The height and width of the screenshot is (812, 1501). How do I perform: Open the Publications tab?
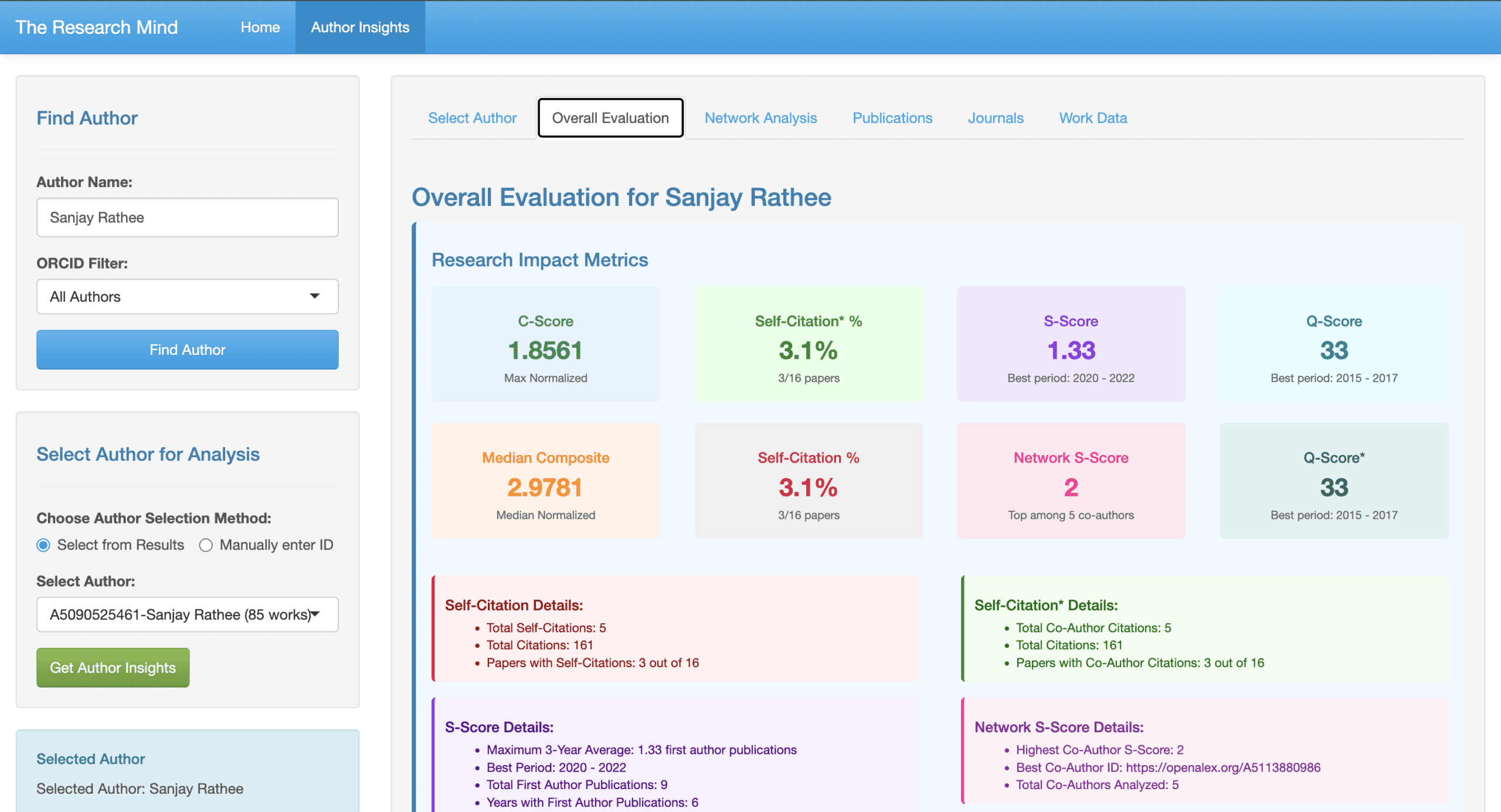click(892, 118)
